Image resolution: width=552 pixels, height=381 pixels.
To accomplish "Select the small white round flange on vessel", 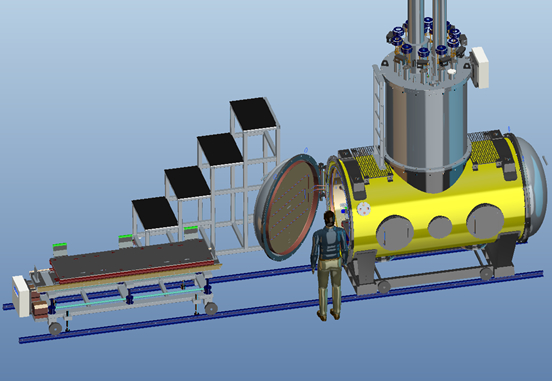I will point(364,208).
